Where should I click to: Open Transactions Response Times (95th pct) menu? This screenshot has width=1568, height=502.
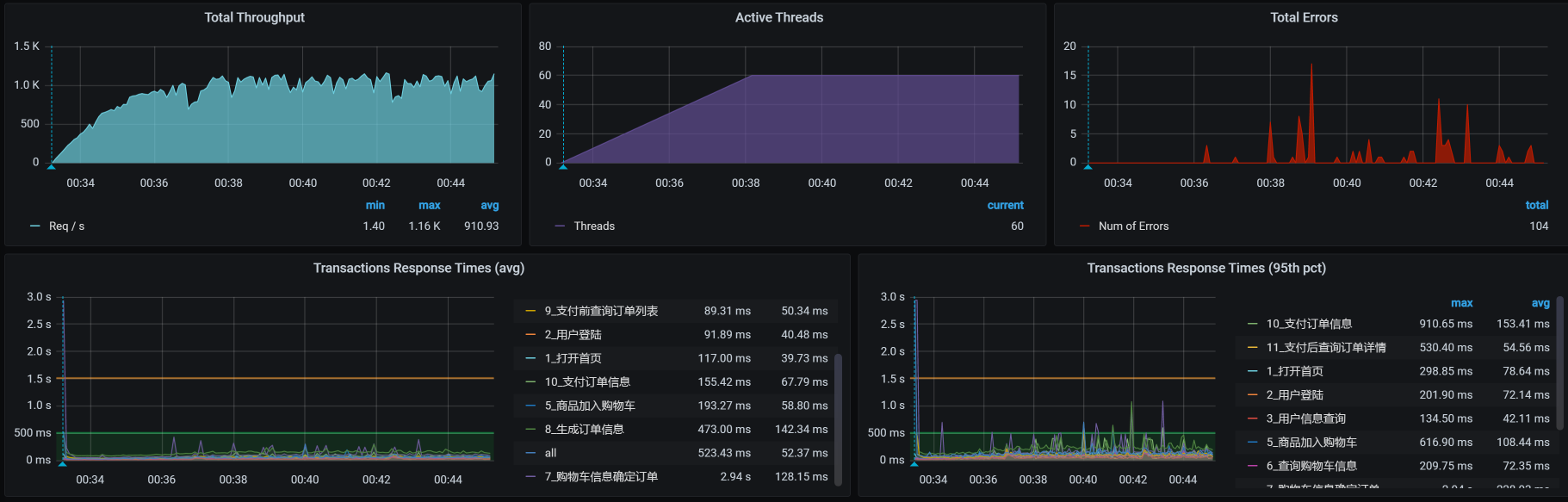coord(1205,268)
